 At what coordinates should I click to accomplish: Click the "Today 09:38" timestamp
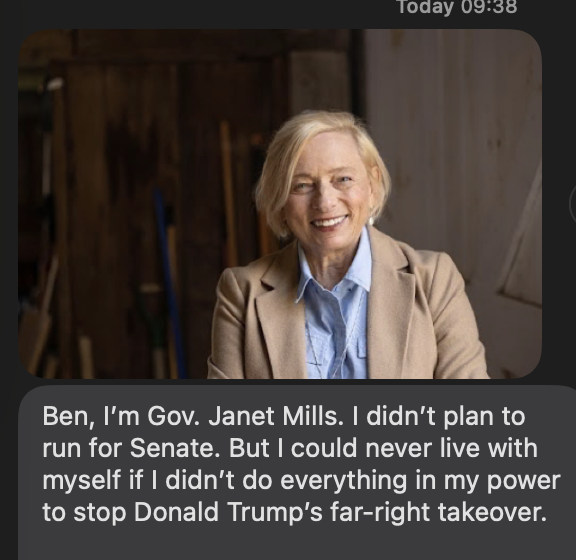(457, 7)
